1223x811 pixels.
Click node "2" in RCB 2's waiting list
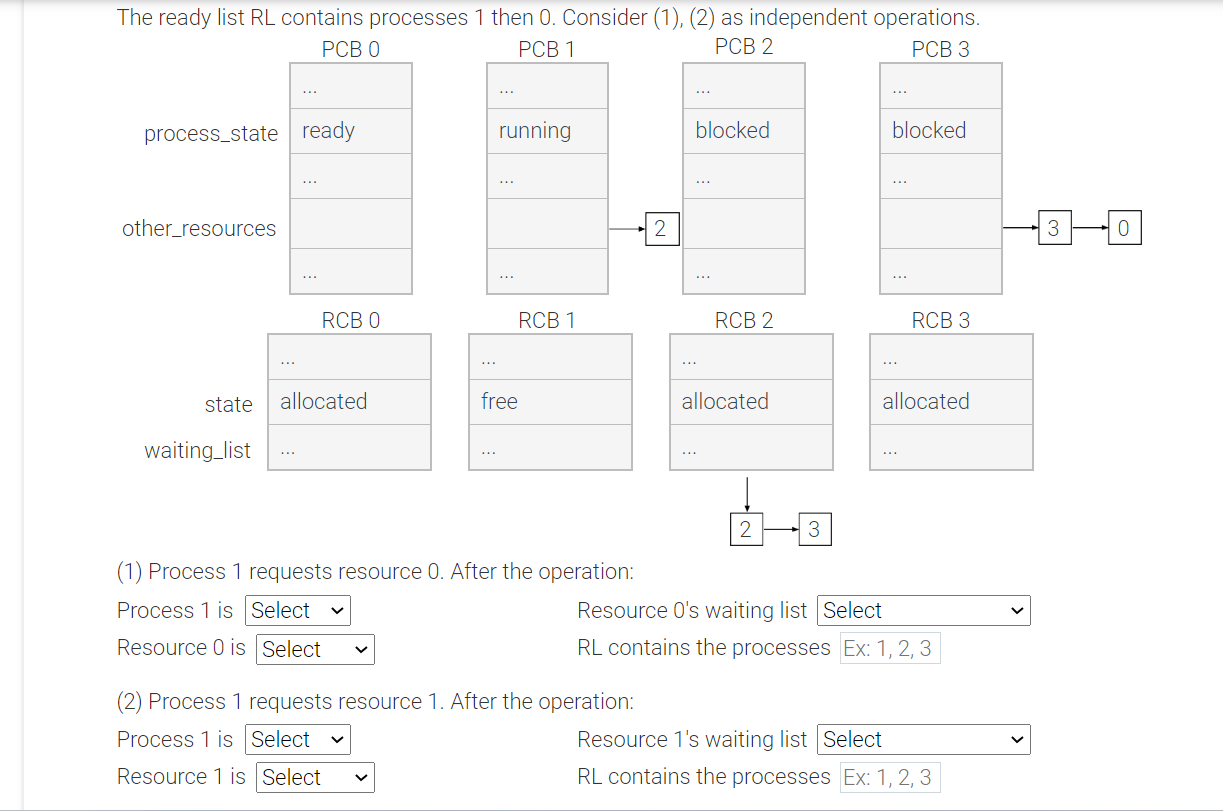746,528
